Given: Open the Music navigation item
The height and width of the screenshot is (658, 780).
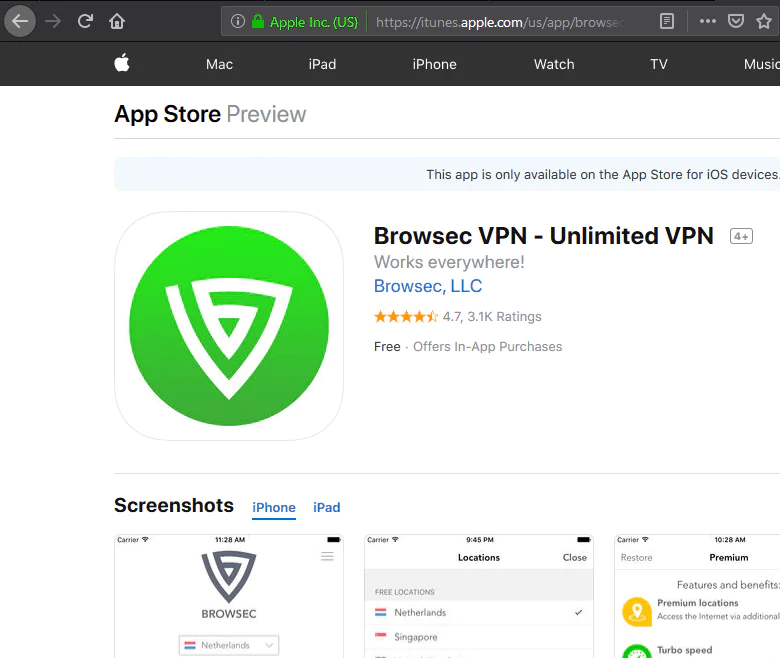Looking at the screenshot, I should click(x=761, y=64).
